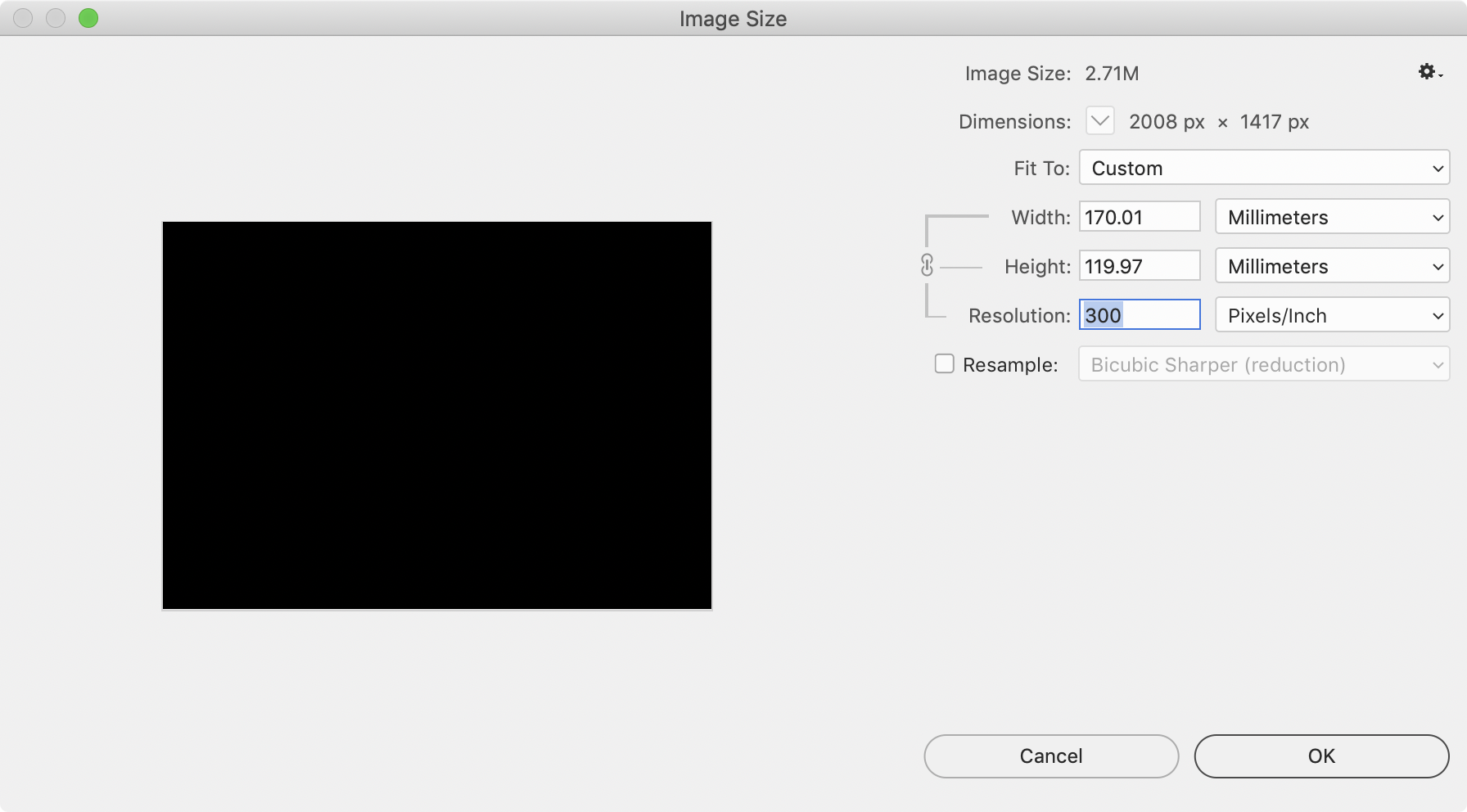
Task: Click the black image preview thumbnail
Action: click(436, 415)
